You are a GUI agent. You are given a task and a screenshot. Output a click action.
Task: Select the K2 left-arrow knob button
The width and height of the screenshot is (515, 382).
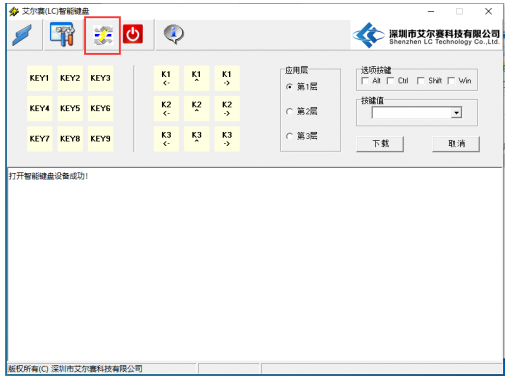pos(166,108)
